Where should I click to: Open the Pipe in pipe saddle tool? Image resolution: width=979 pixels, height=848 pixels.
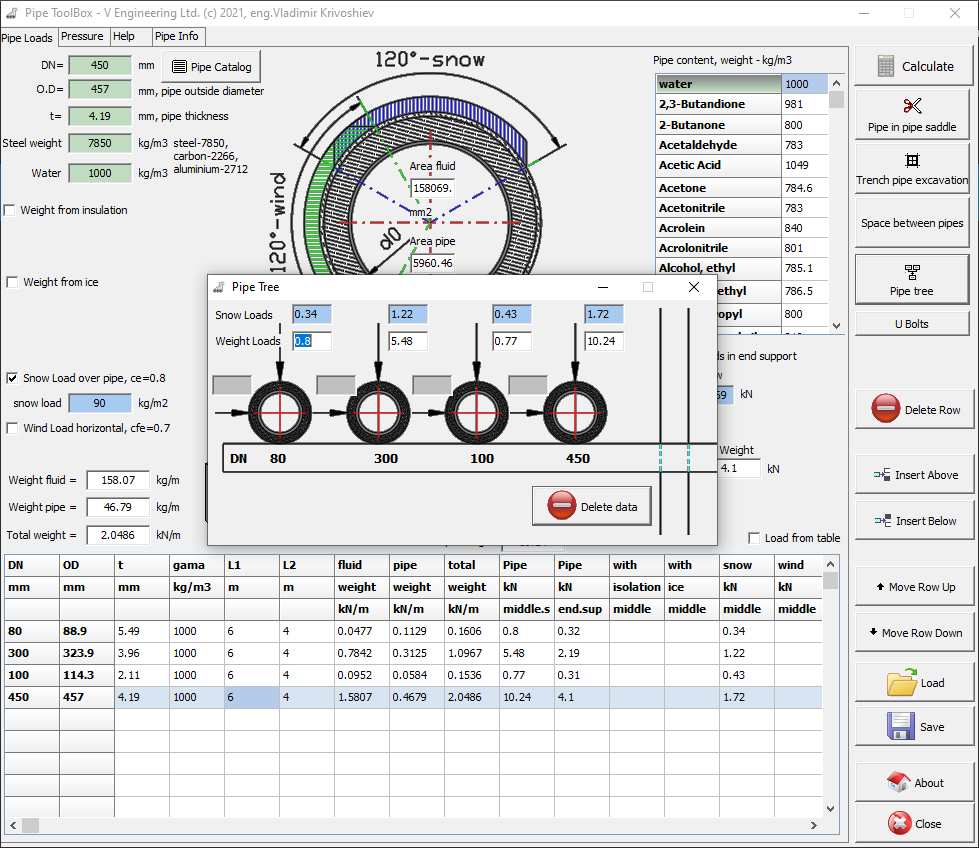912,115
